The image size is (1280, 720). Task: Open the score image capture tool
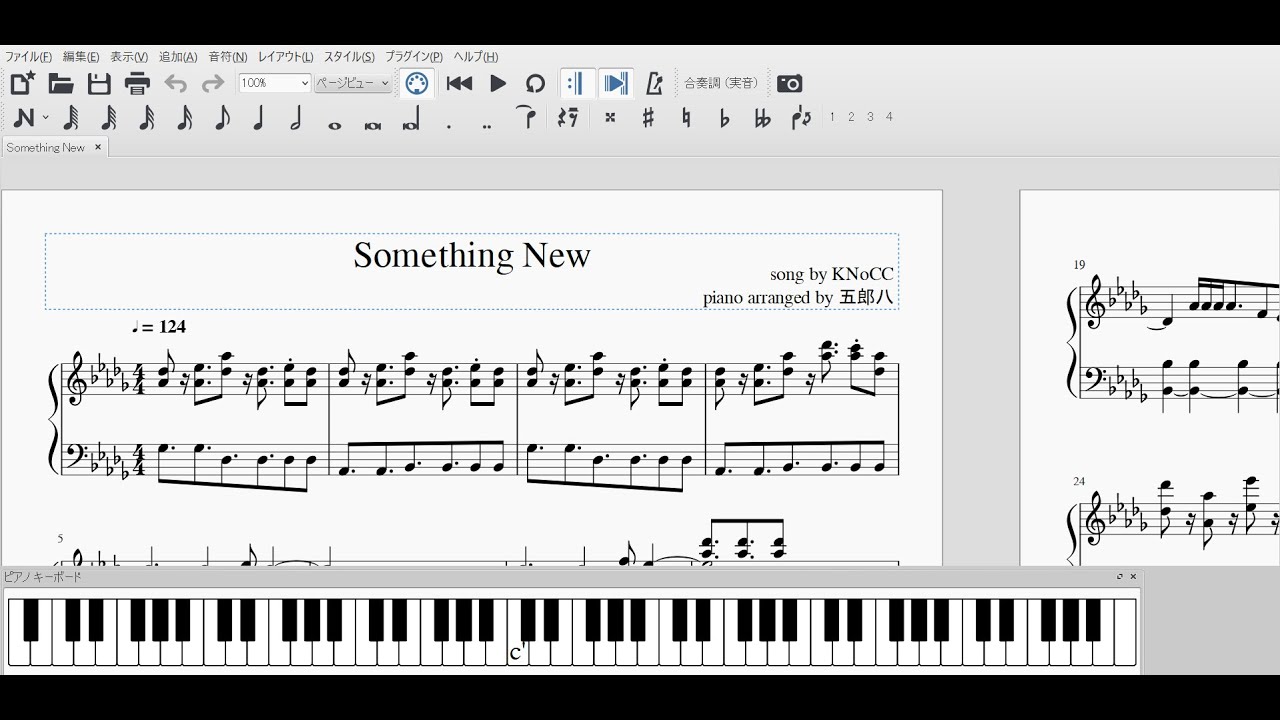[x=789, y=83]
